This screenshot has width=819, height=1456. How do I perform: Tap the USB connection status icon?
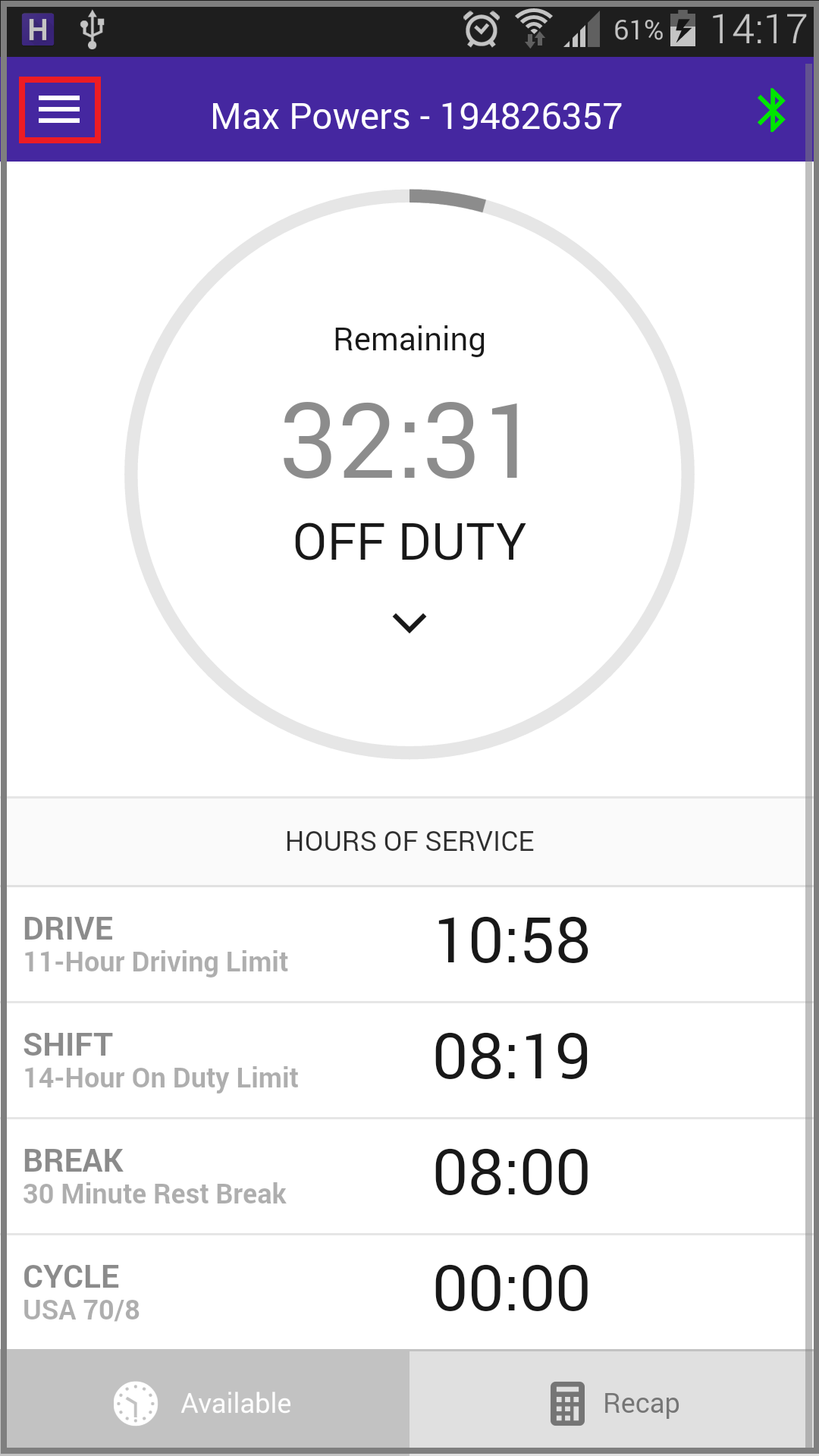pos(92,30)
